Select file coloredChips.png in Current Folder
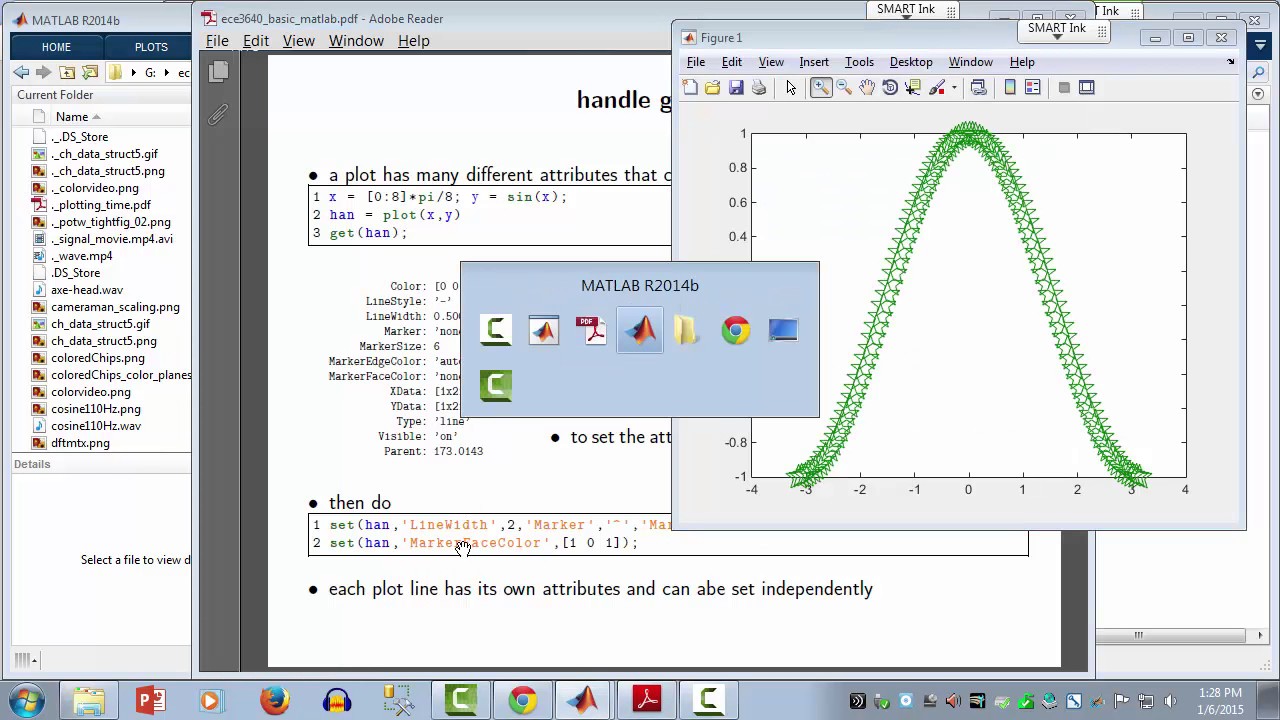 tap(97, 358)
